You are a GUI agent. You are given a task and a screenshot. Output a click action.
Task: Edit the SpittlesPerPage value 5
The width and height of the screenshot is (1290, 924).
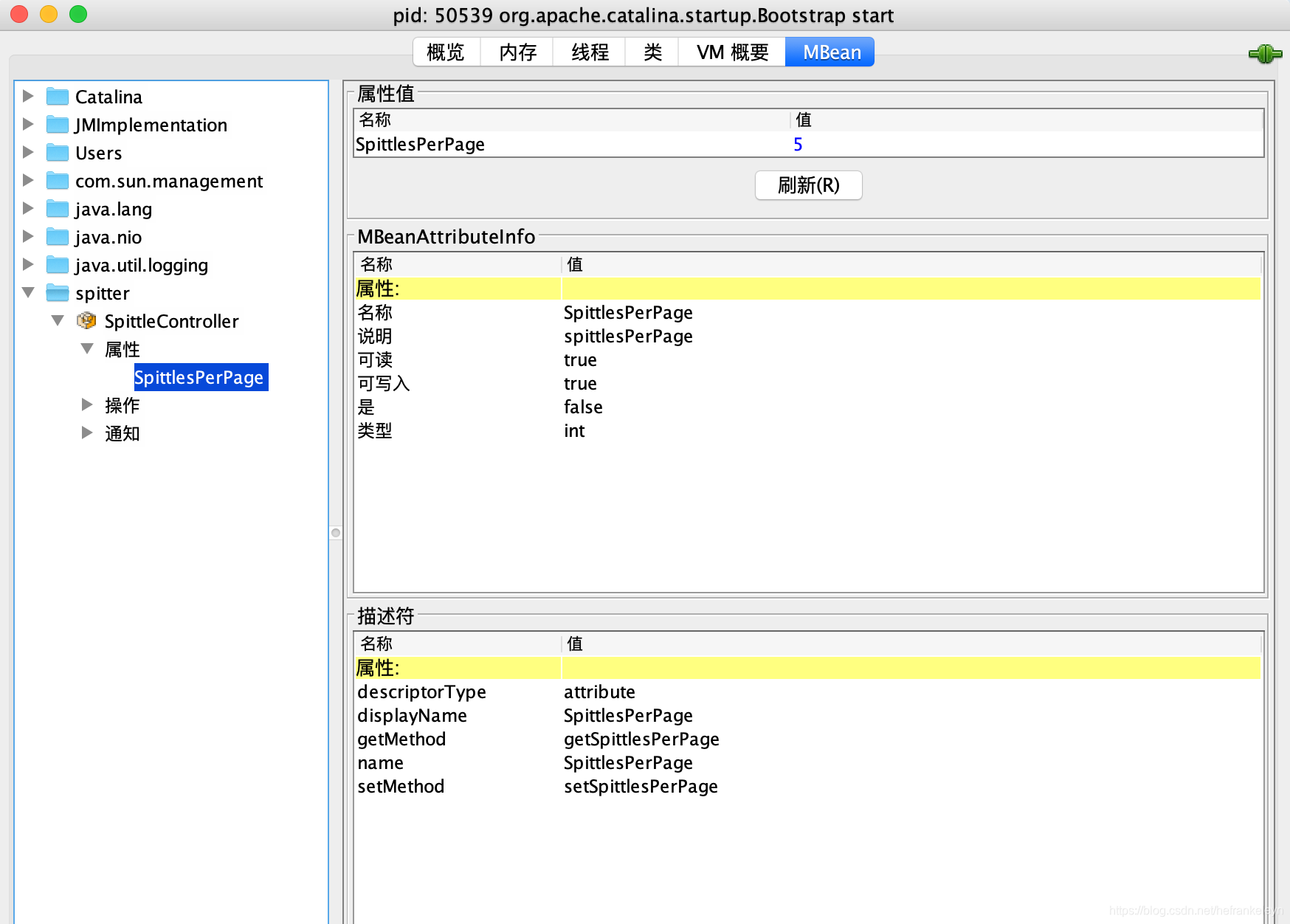coord(1026,145)
